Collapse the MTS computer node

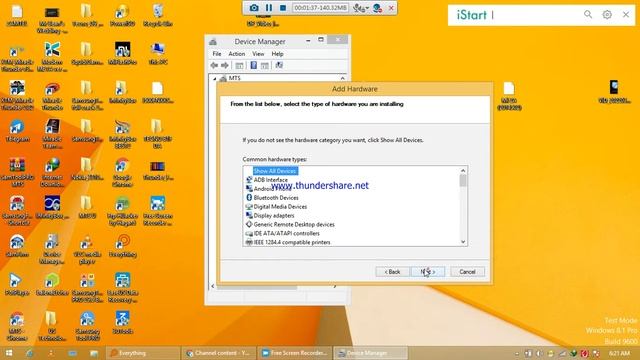215,78
